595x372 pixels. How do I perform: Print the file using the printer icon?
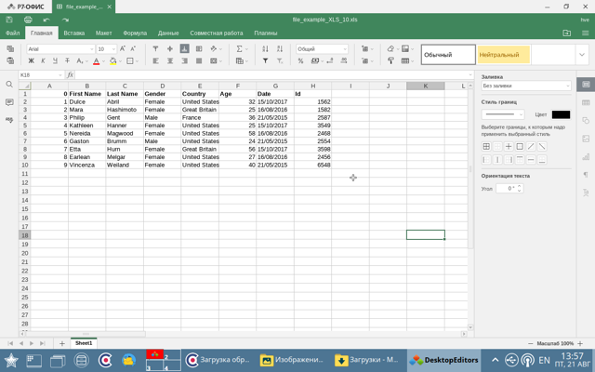(x=28, y=20)
